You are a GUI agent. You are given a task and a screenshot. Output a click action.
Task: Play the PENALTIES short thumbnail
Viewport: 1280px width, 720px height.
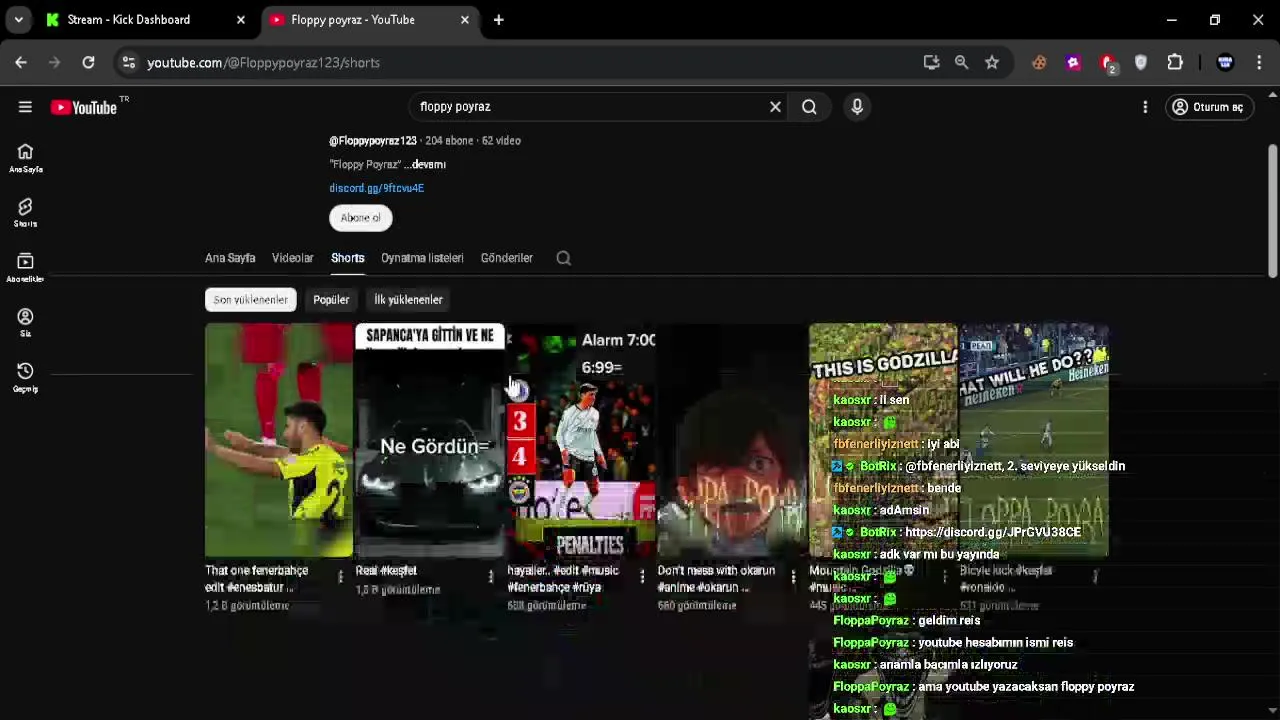pyautogui.click(x=581, y=440)
